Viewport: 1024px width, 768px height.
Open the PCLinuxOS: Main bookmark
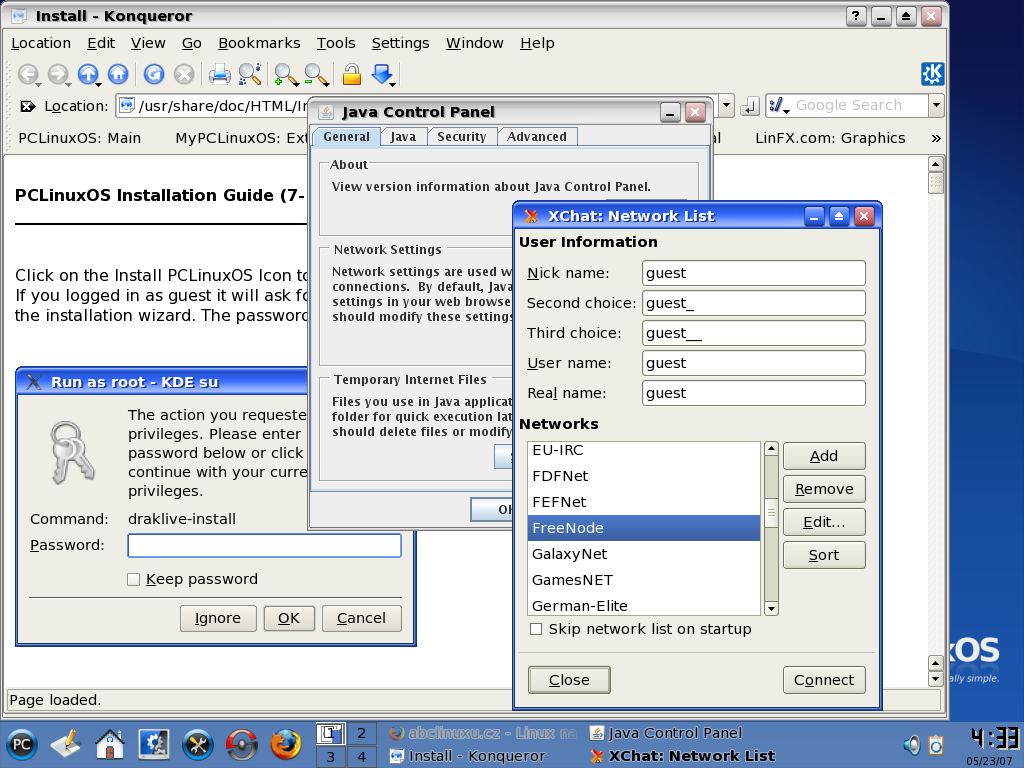pyautogui.click(x=80, y=138)
